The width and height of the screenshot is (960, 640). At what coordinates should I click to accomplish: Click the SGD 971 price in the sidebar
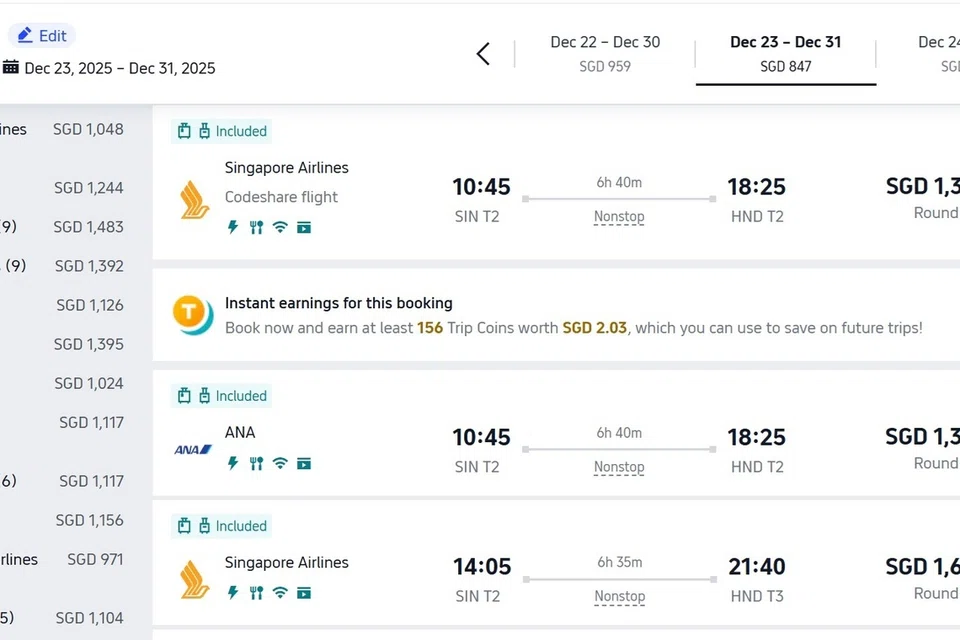click(95, 559)
